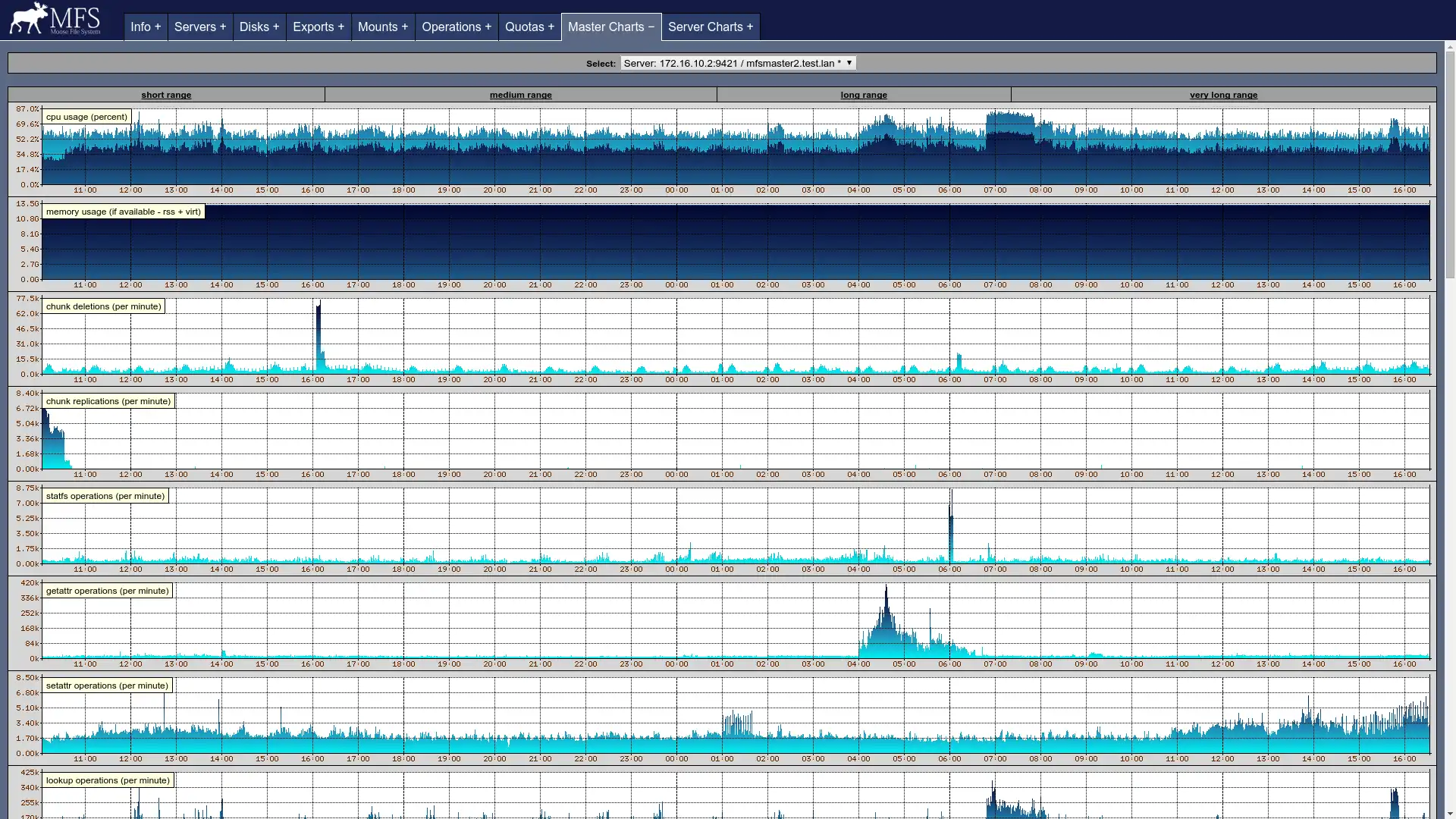Open the Disks menu
The width and height of the screenshot is (1456, 819).
(259, 26)
